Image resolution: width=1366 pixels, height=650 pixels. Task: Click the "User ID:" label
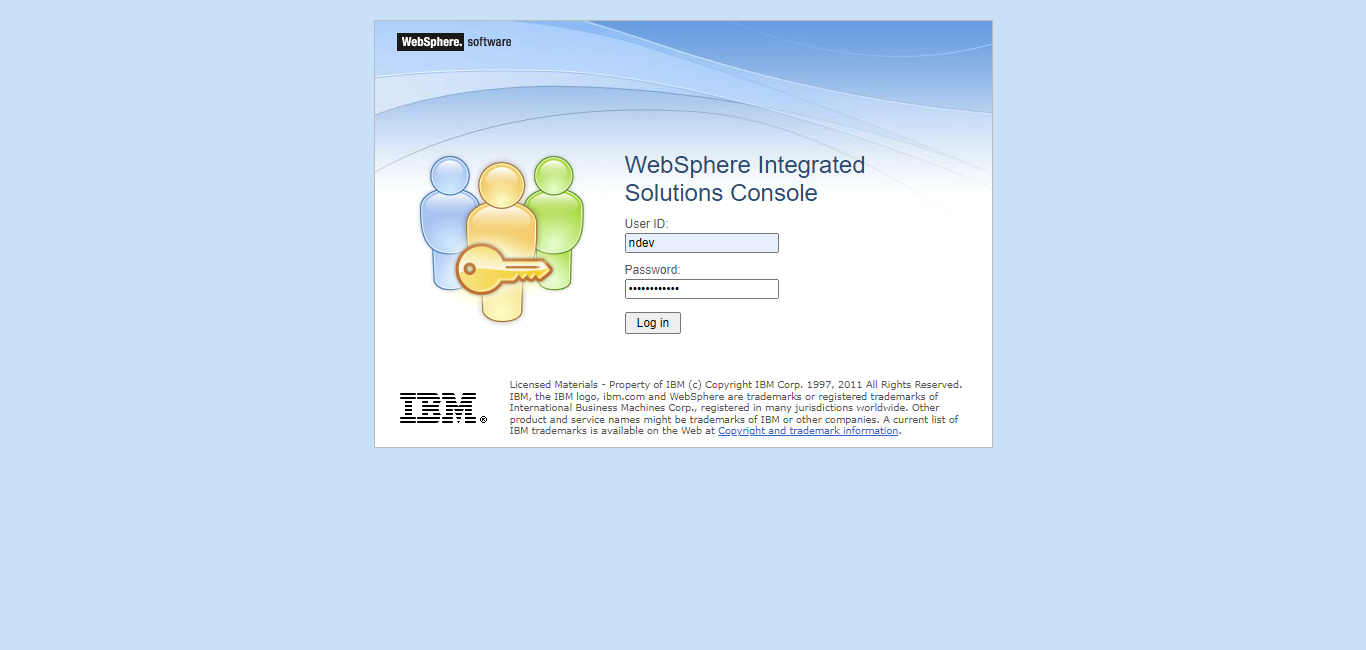[646, 224]
